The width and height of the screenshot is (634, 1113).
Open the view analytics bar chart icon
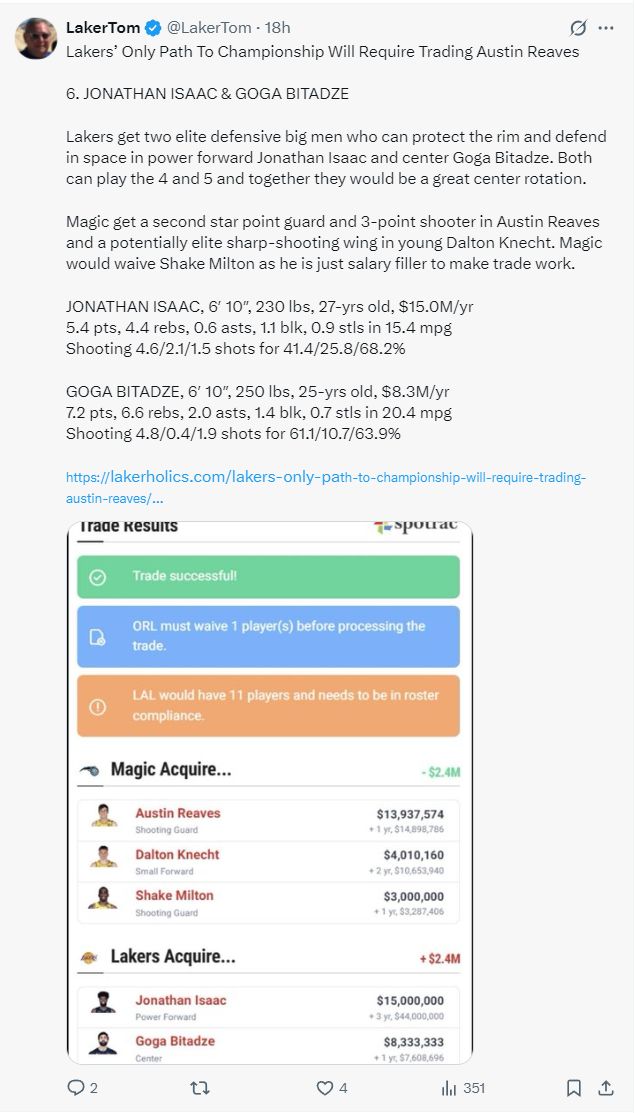449,1087
